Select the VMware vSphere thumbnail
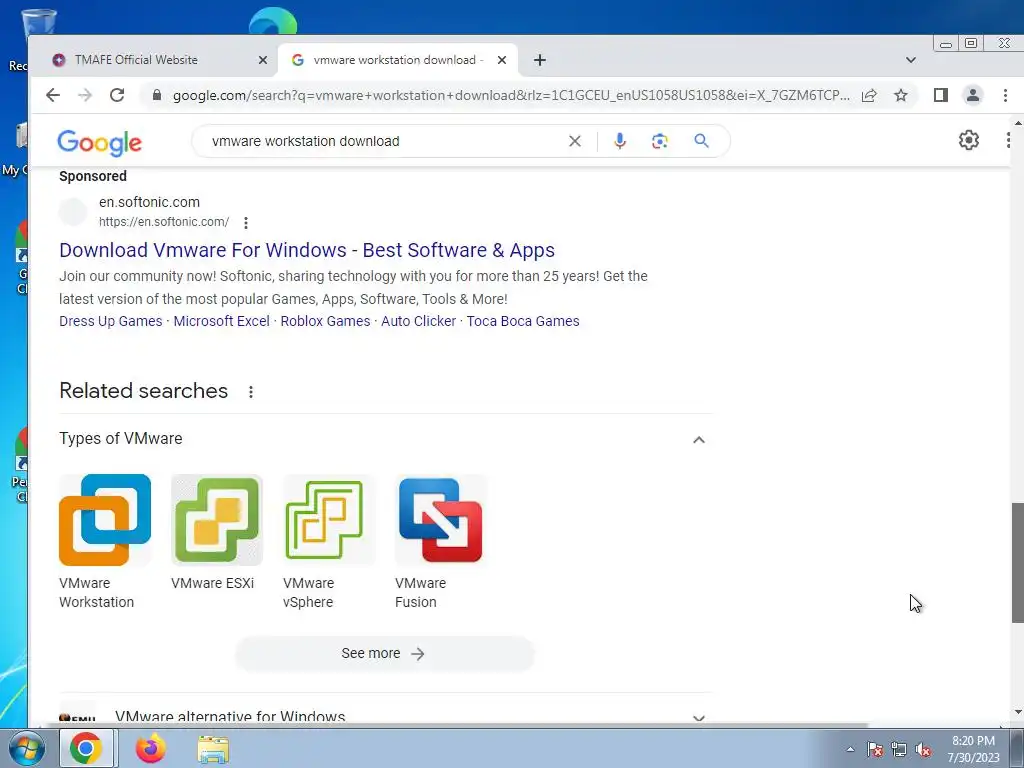 (329, 520)
